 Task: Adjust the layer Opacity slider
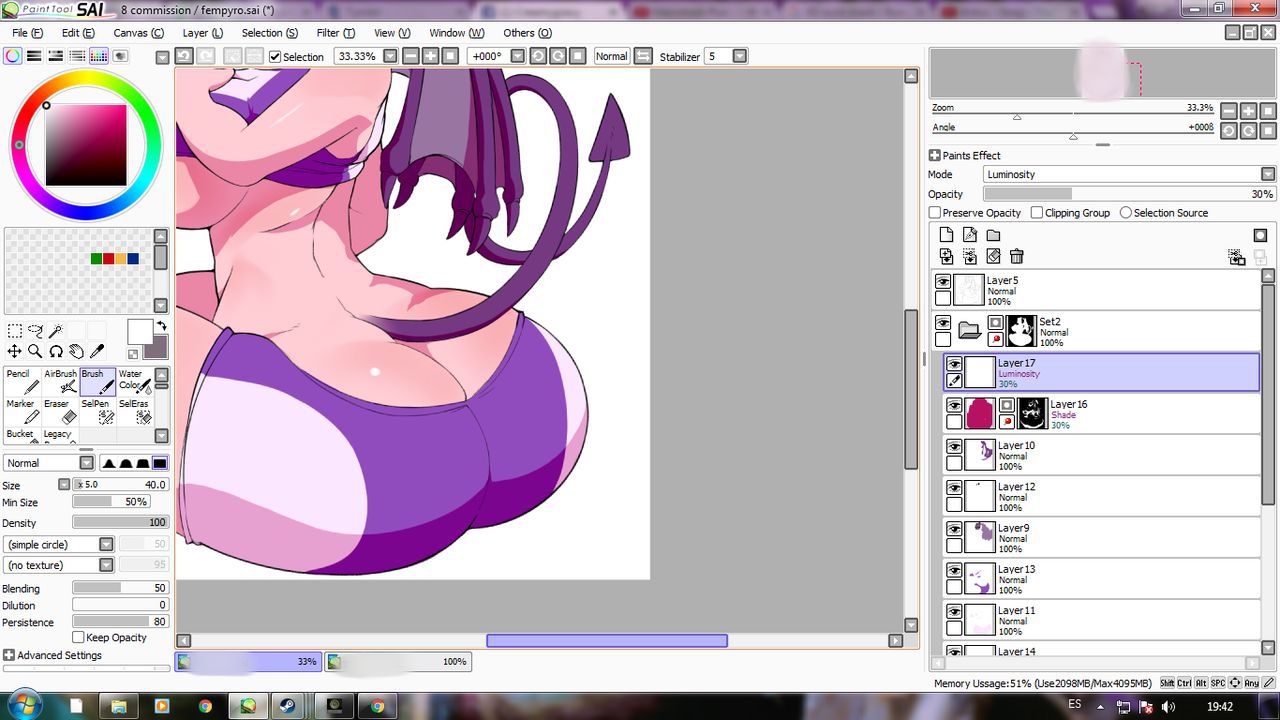click(1129, 194)
